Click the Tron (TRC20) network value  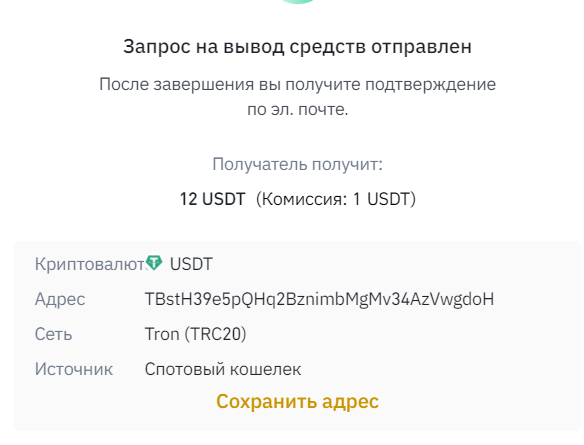[x=196, y=334]
